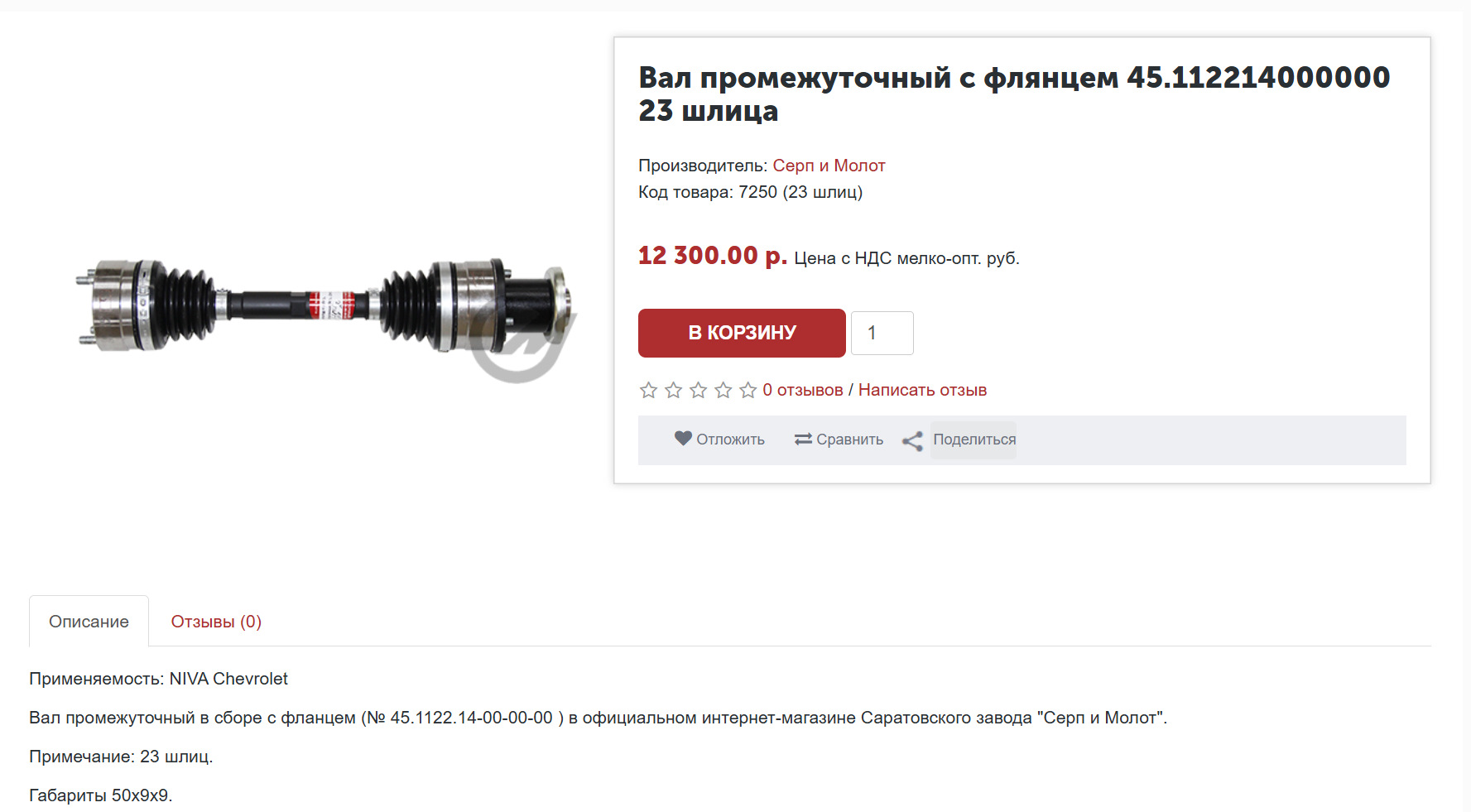Select the Описание tab
Viewport: 1471px width, 812px height.
[x=89, y=622]
